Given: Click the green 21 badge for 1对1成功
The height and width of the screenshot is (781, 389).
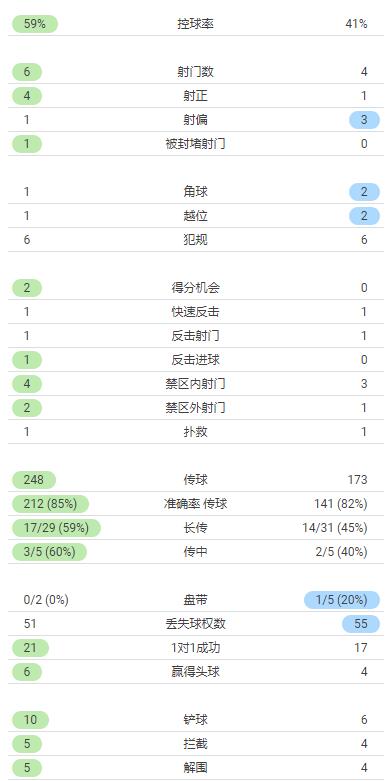Looking at the screenshot, I should point(30,648).
